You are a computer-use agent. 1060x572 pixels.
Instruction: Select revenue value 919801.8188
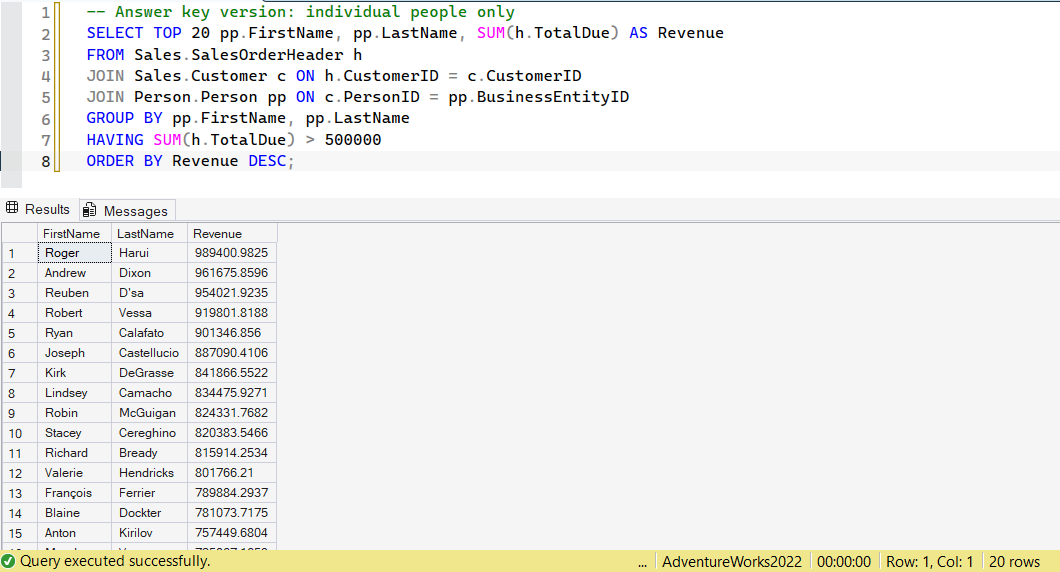pos(232,313)
